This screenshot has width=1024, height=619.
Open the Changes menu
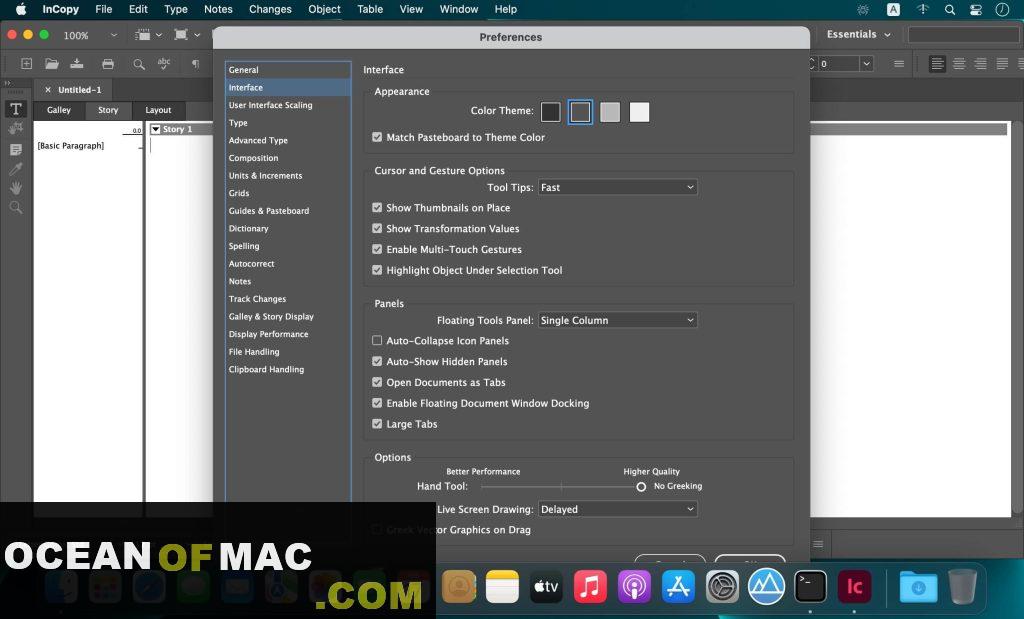point(270,9)
